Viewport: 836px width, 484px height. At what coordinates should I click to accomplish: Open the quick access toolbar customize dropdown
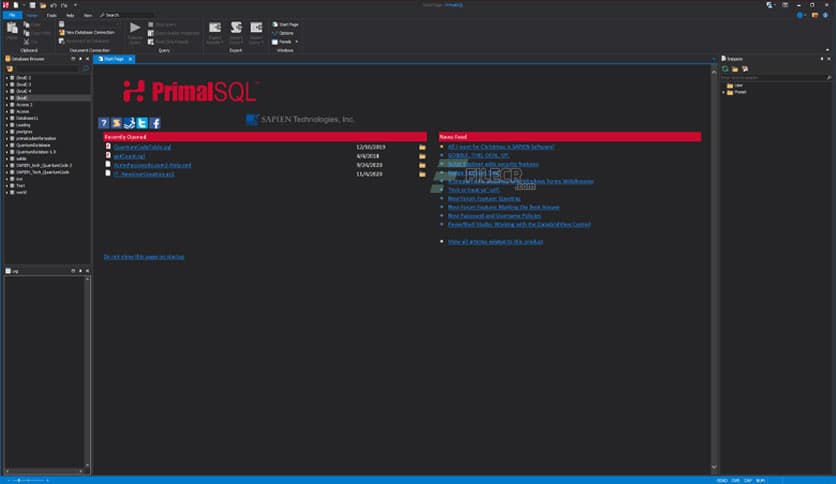[x=75, y=5]
